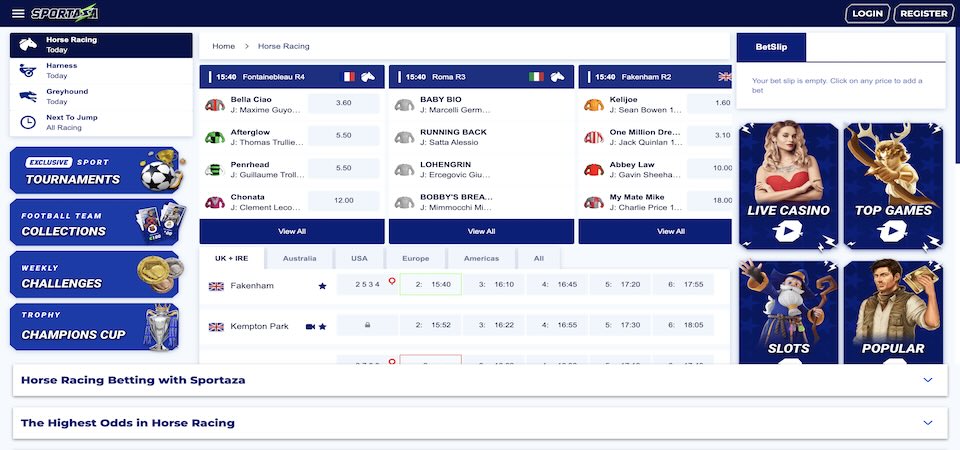Add Abbey Law at 10.00 to bet slip
Screen dimensions: 960x450
coord(710,168)
